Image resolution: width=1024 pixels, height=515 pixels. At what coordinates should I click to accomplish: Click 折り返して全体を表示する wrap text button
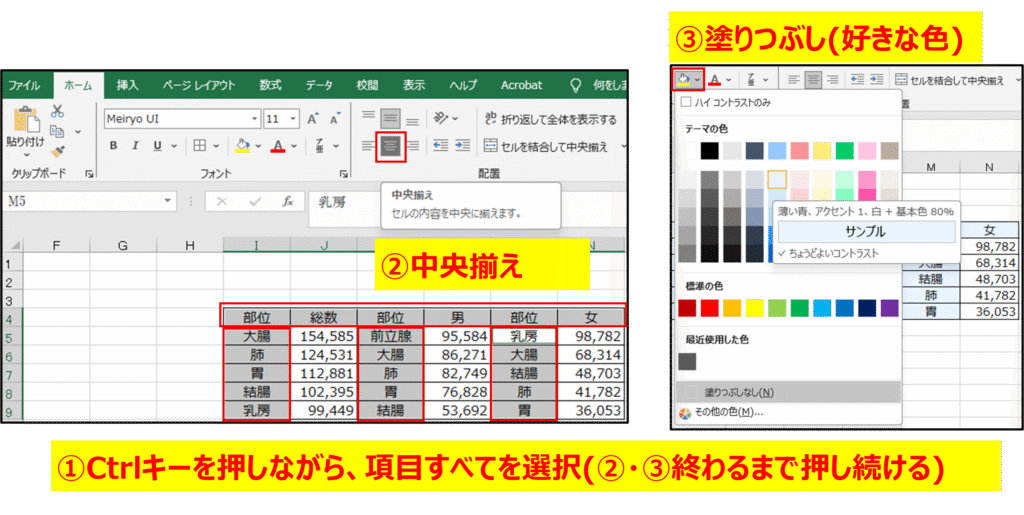[x=549, y=119]
